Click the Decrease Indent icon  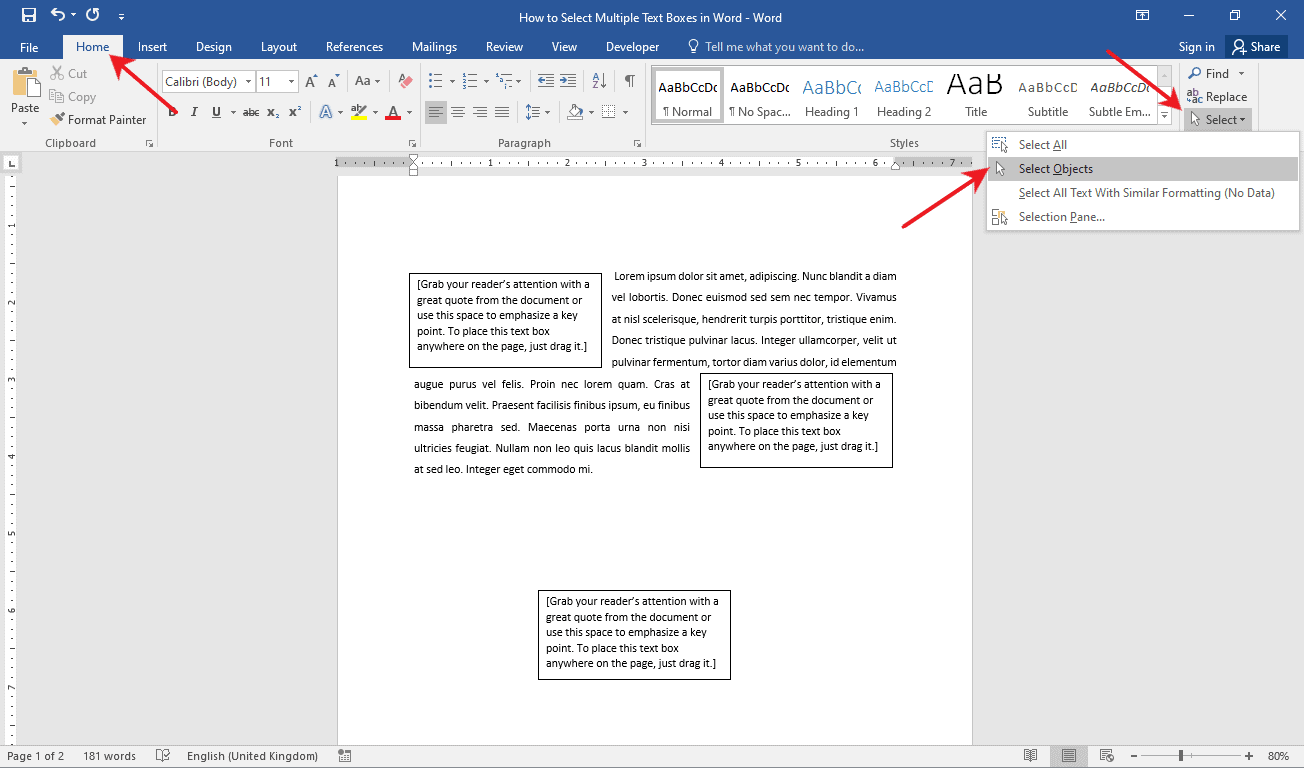[x=545, y=81]
